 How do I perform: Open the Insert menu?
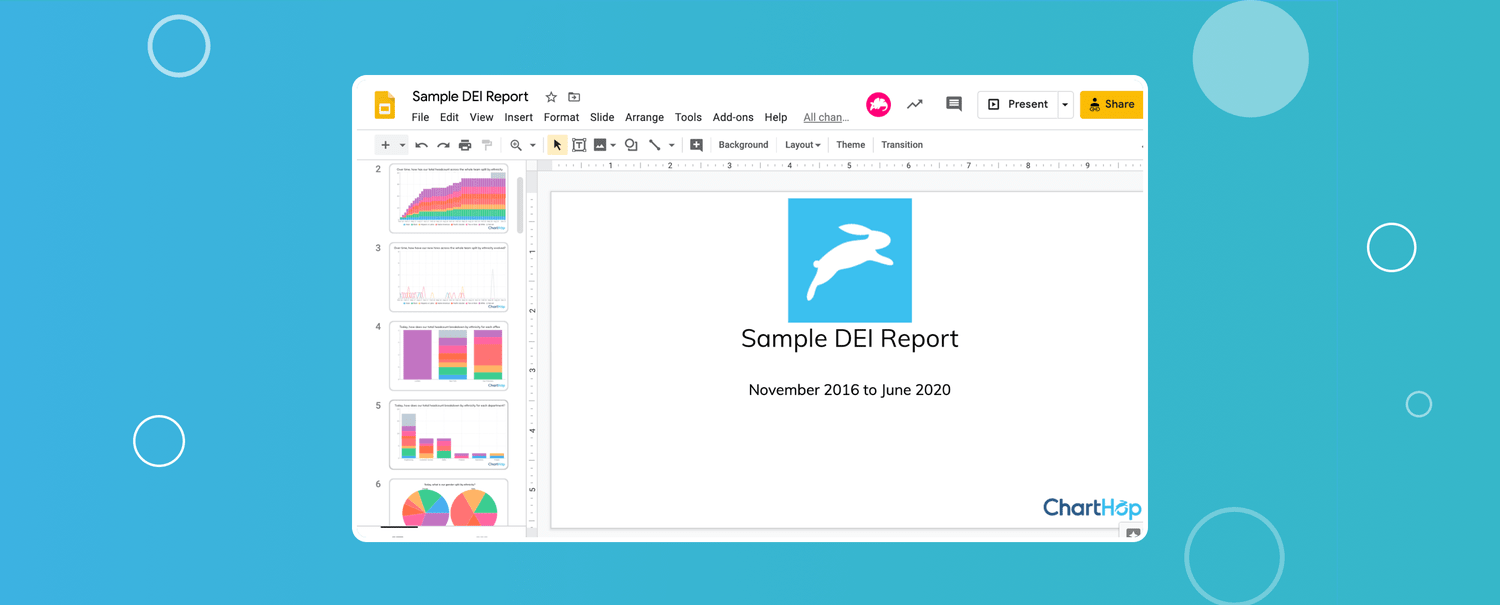(x=518, y=117)
